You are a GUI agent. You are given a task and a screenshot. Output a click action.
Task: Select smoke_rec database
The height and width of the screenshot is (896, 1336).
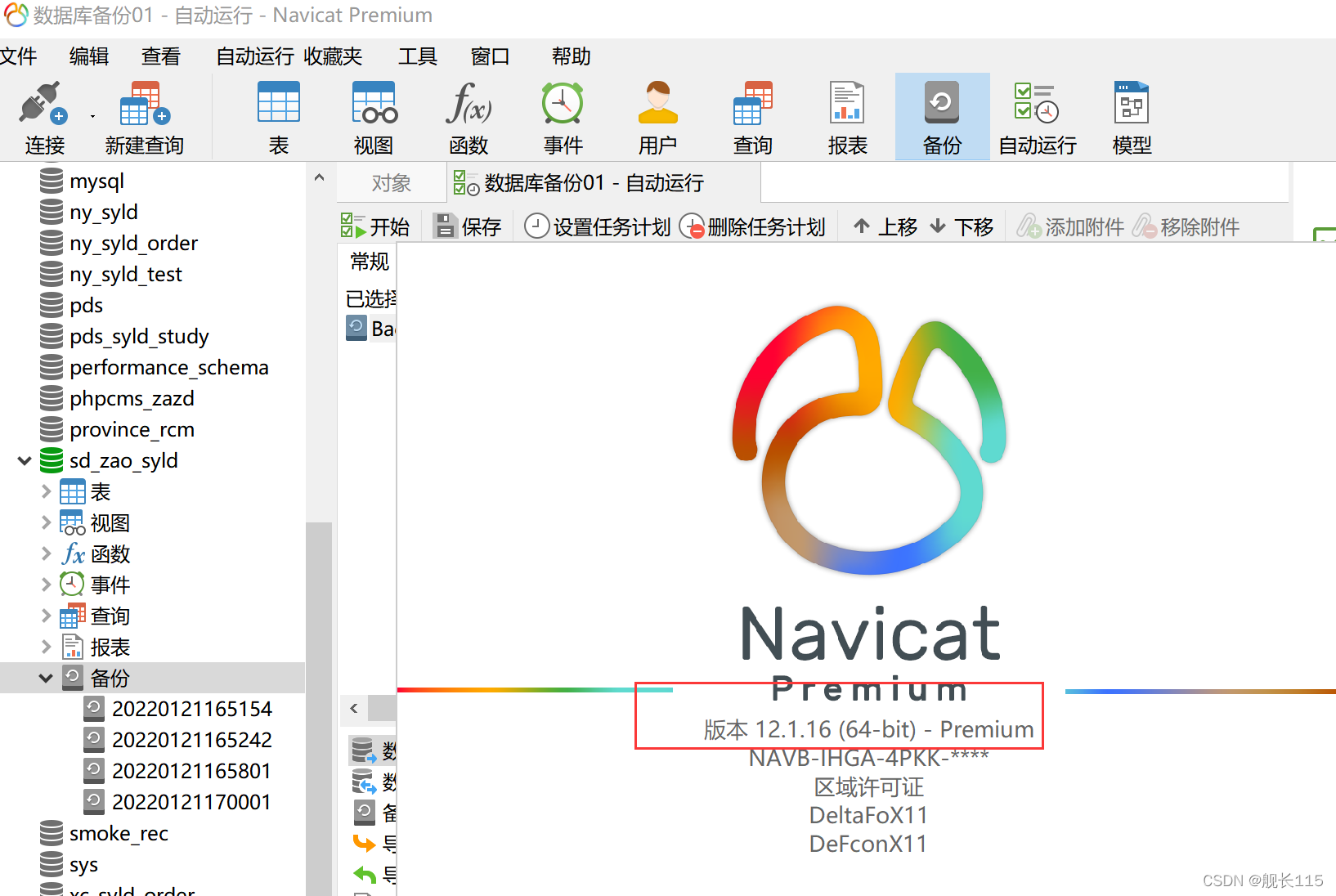click(119, 833)
